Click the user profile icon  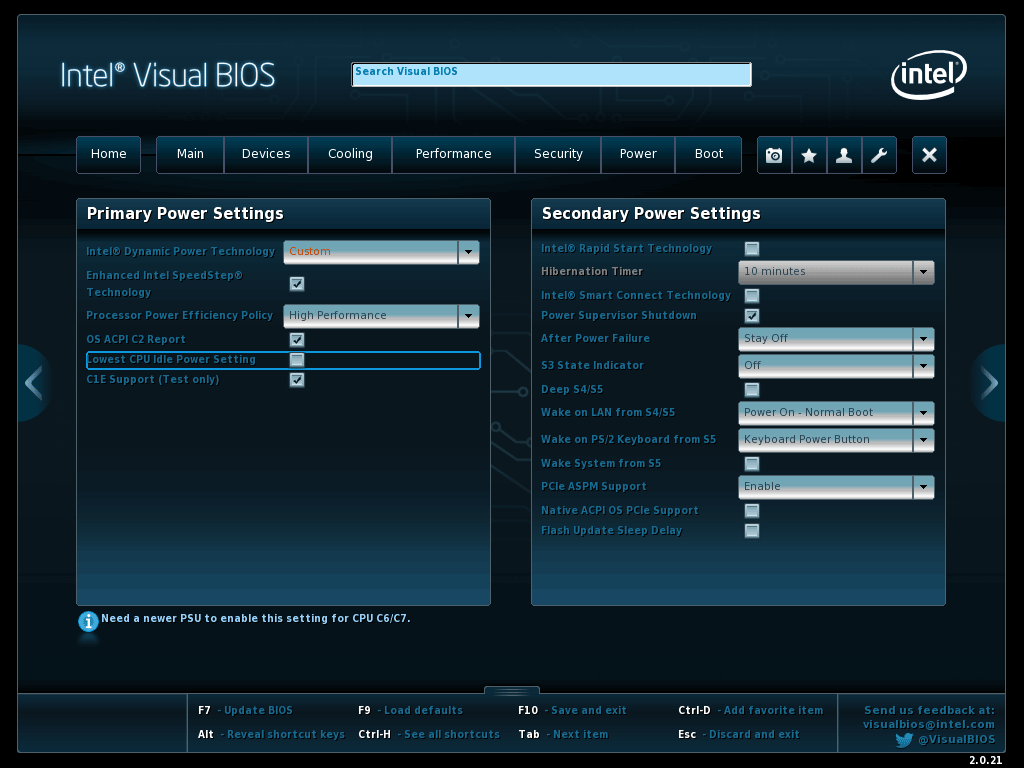844,155
